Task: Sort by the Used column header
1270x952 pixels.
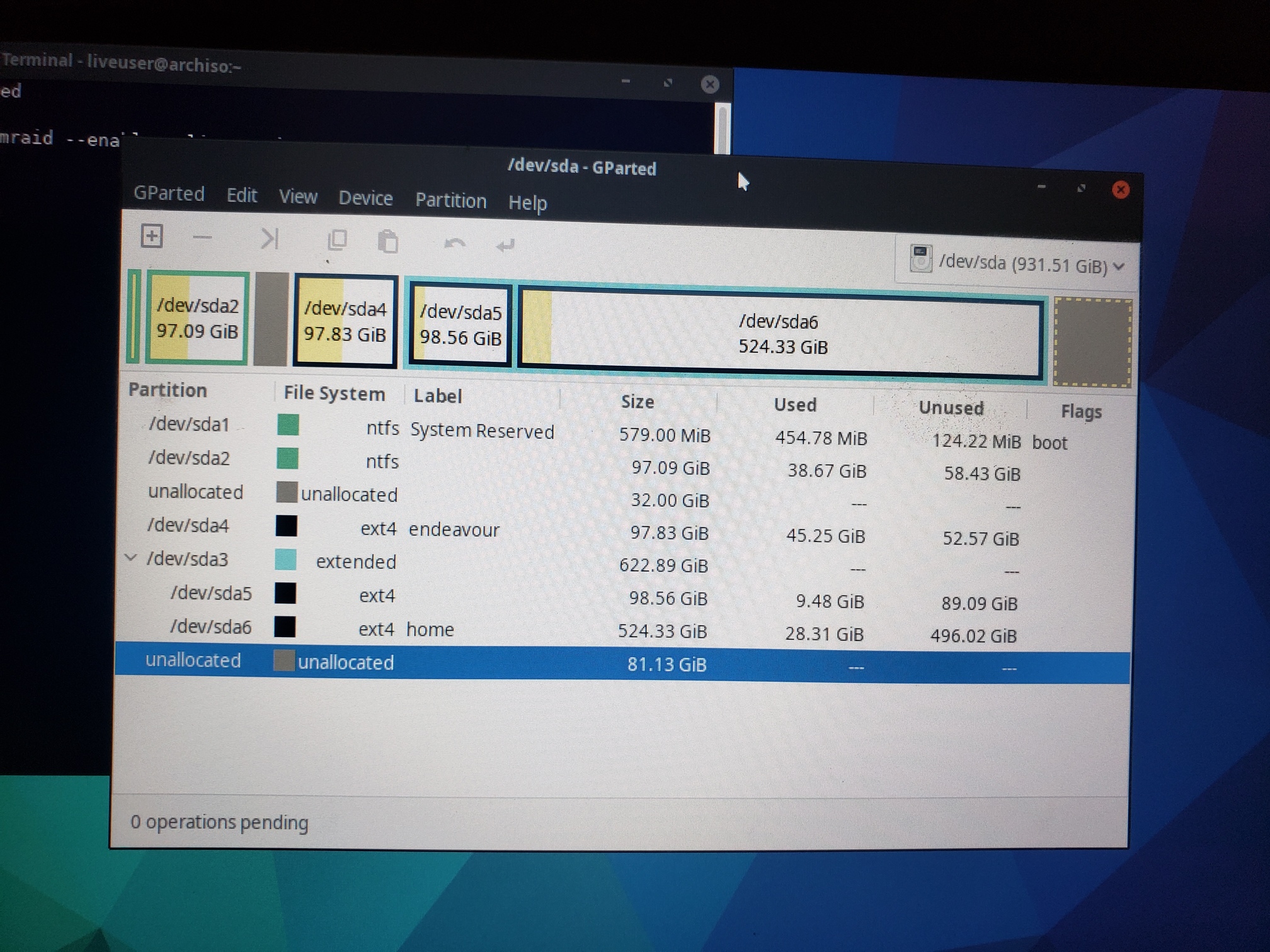Action: pyautogui.click(x=795, y=405)
